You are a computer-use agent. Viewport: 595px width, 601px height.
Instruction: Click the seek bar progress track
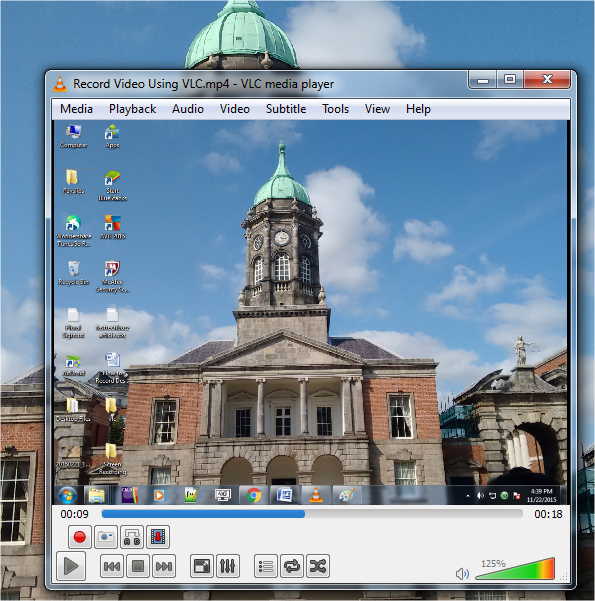pyautogui.click(x=312, y=514)
